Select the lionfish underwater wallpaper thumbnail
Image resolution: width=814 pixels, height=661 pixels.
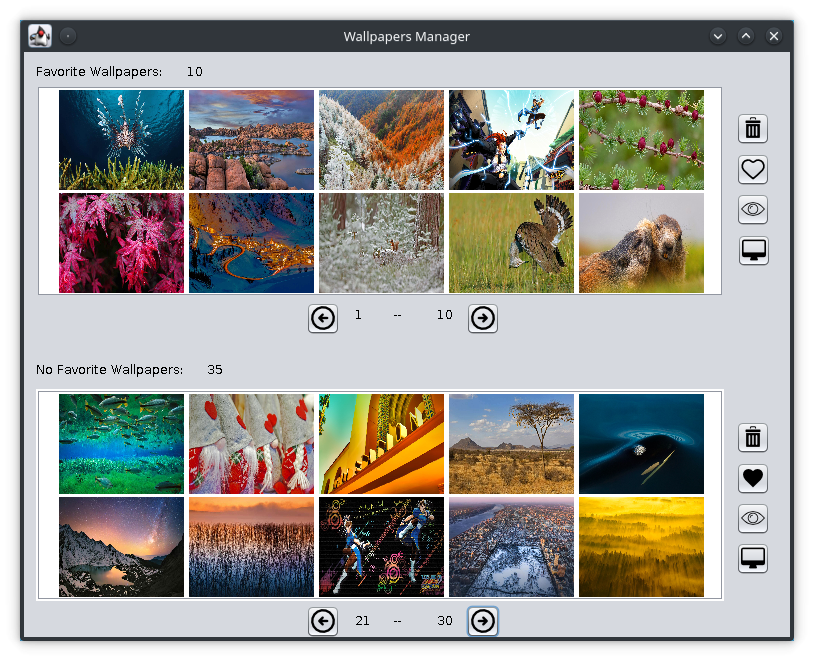[121, 140]
